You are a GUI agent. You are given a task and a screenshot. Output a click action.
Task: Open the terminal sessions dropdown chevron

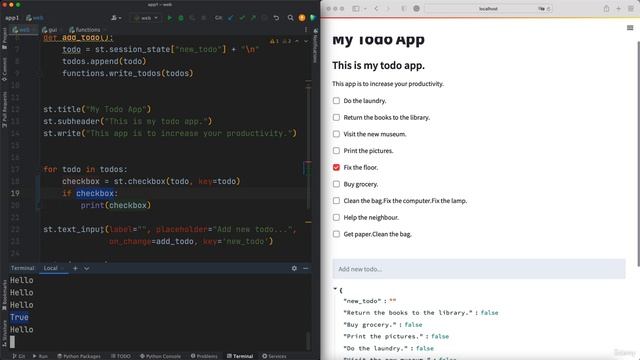[x=87, y=268]
